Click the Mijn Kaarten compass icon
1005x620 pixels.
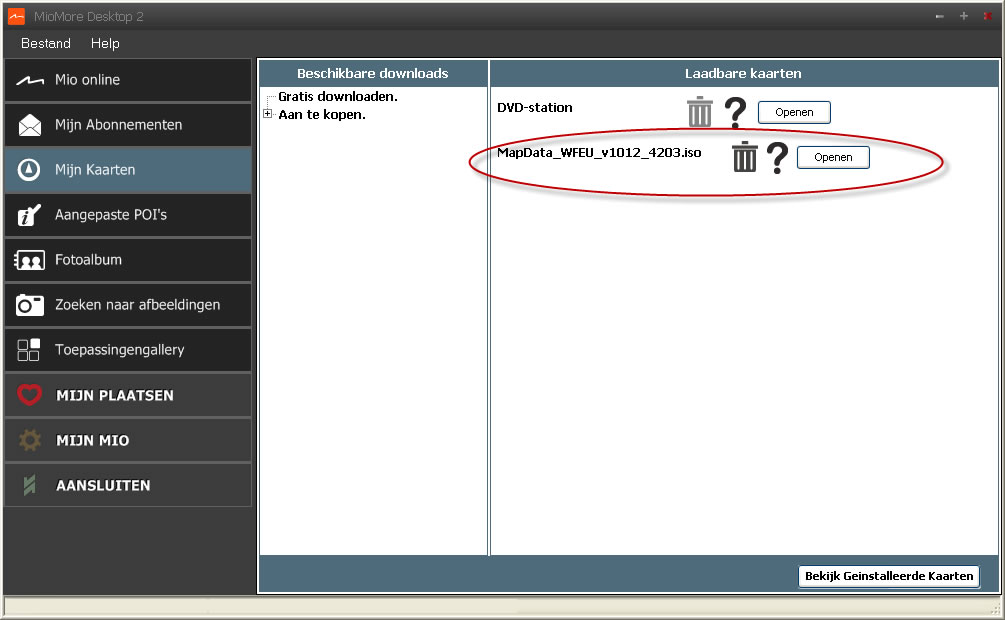29,170
